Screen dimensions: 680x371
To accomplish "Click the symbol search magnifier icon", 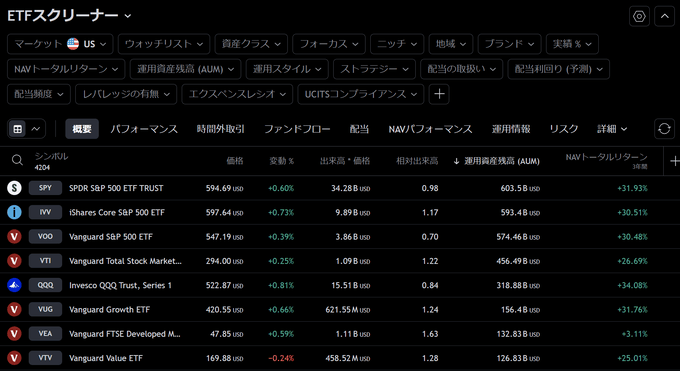I will [17, 161].
